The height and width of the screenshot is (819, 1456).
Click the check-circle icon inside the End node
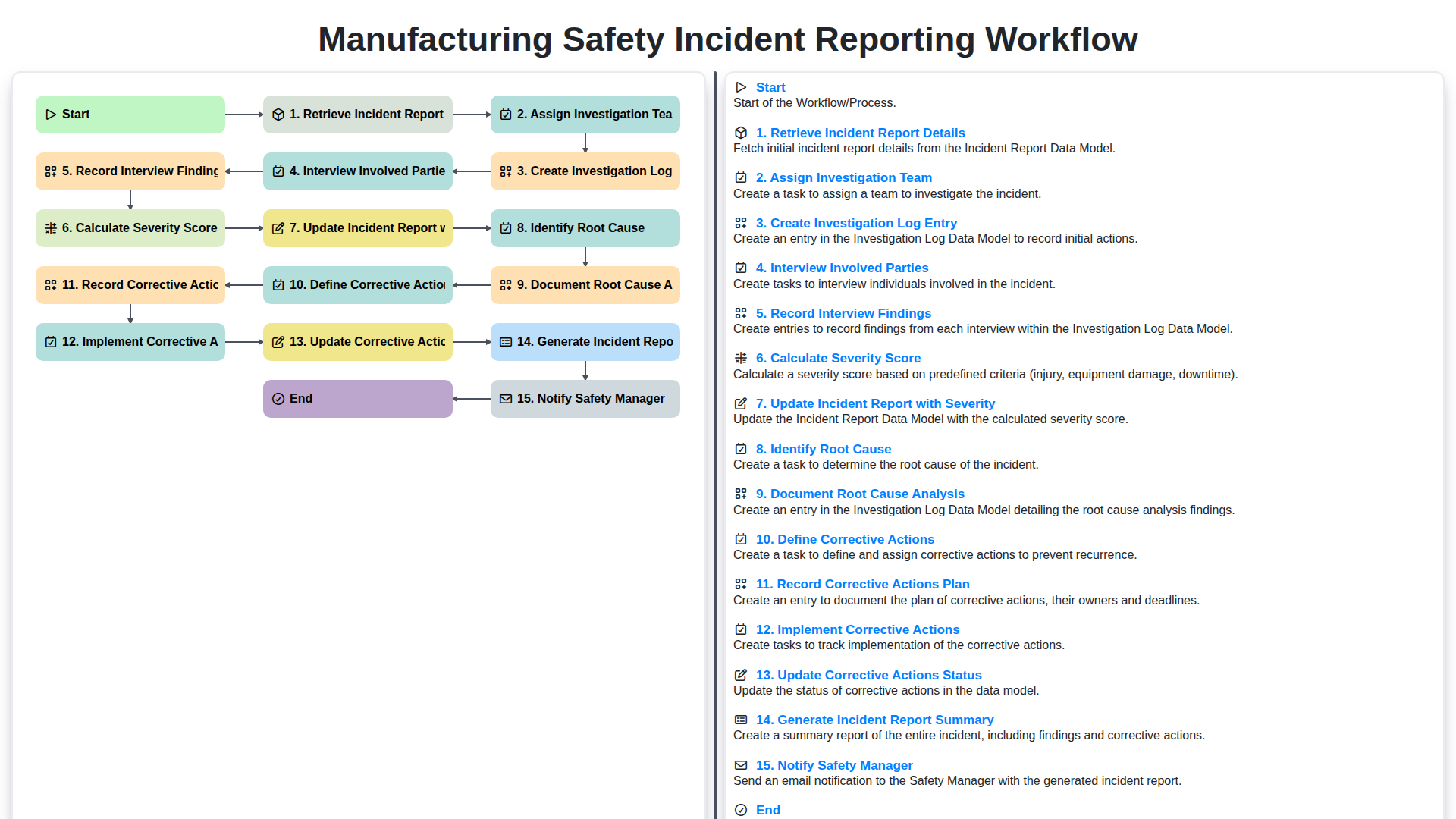click(x=278, y=398)
